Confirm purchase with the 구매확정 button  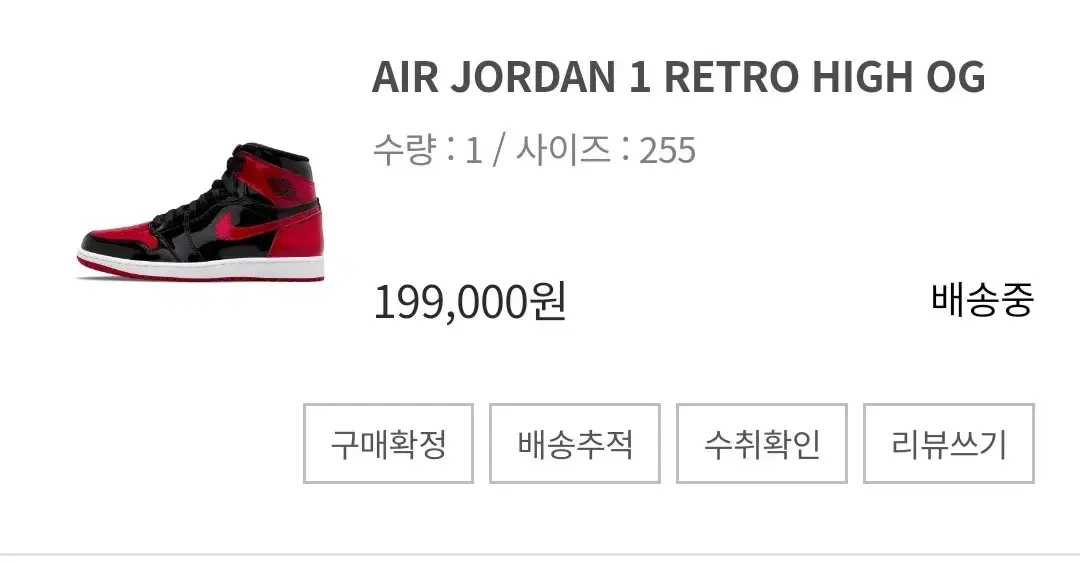[x=388, y=443]
